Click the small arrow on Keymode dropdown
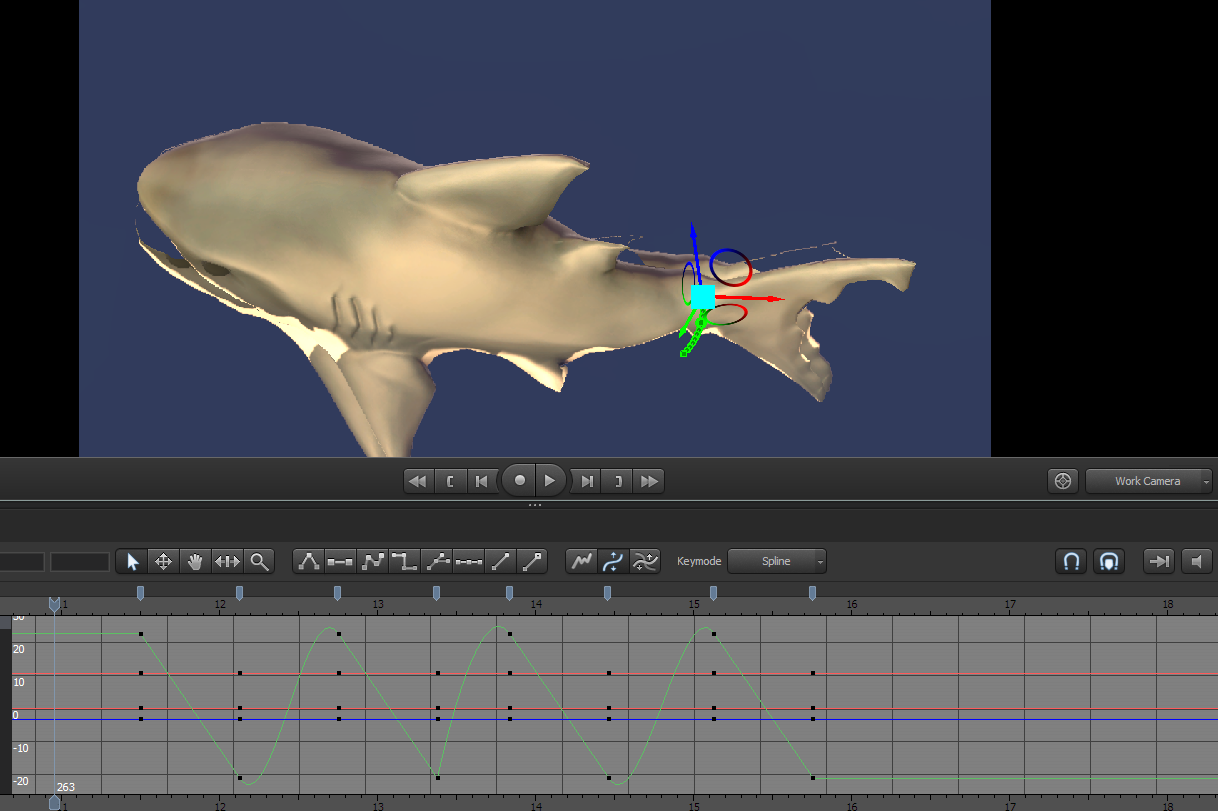This screenshot has height=811, width=1218. pos(820,562)
